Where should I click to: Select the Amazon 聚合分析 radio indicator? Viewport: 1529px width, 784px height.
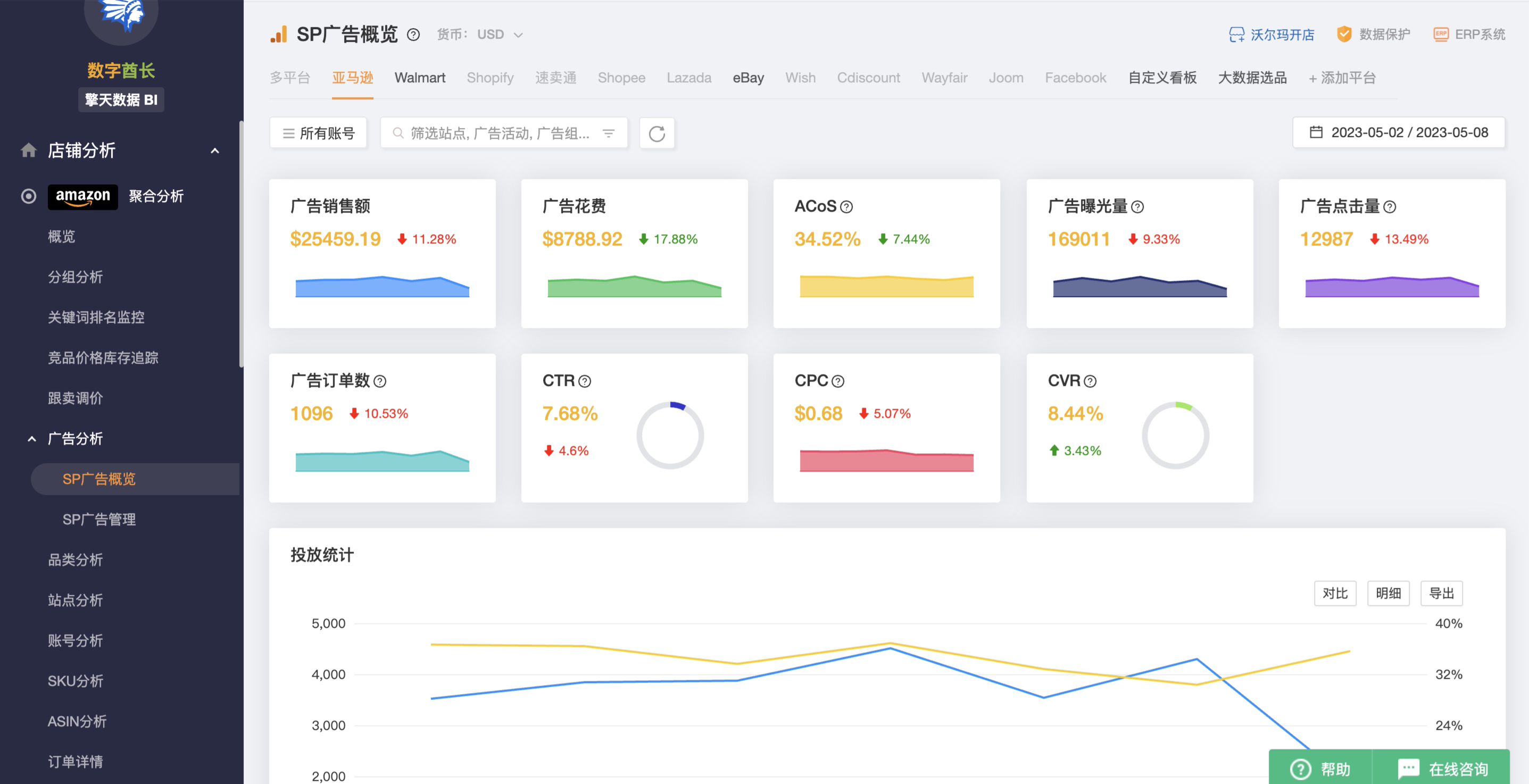[x=29, y=196]
